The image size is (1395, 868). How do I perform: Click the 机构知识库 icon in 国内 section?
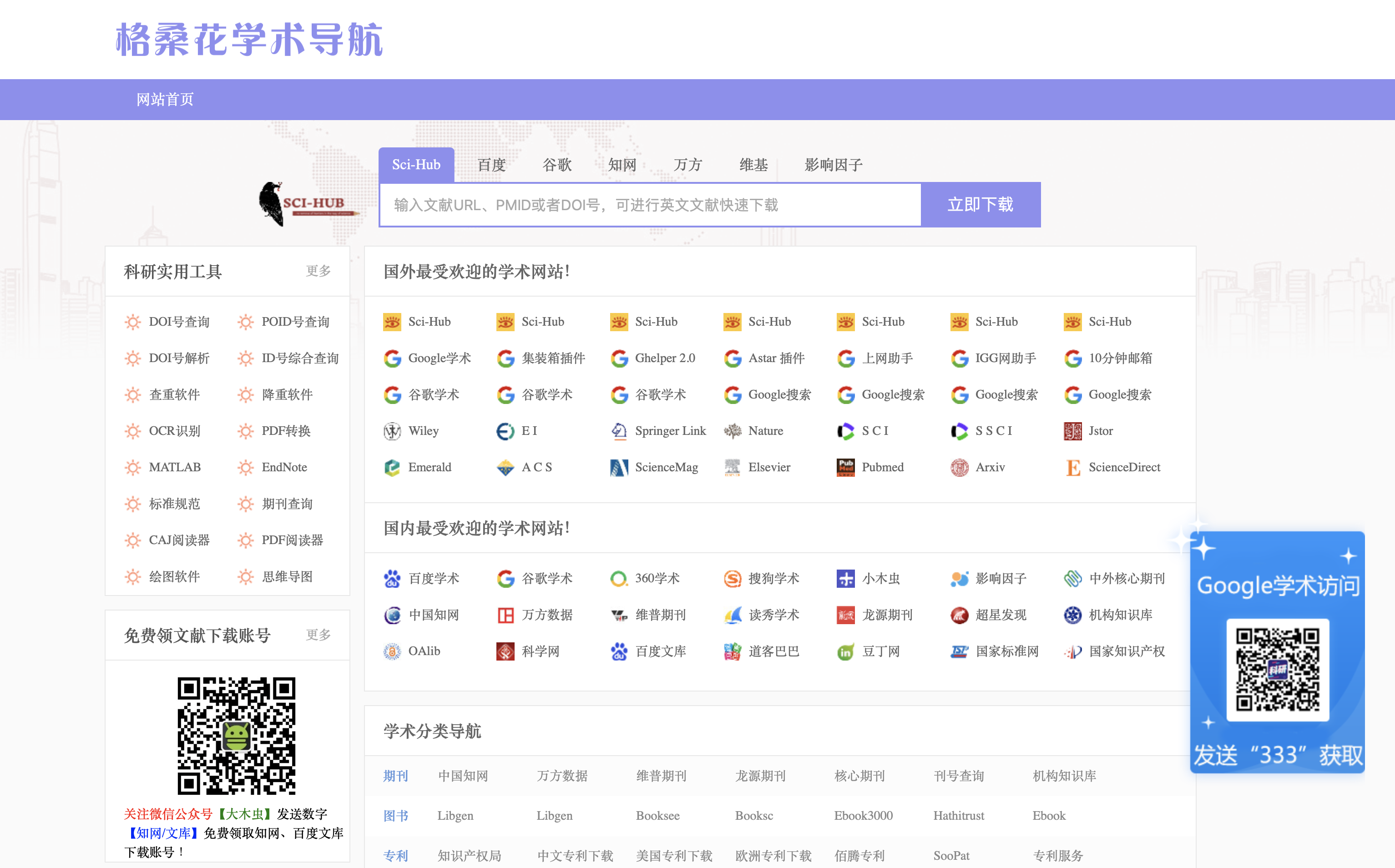(x=1073, y=616)
